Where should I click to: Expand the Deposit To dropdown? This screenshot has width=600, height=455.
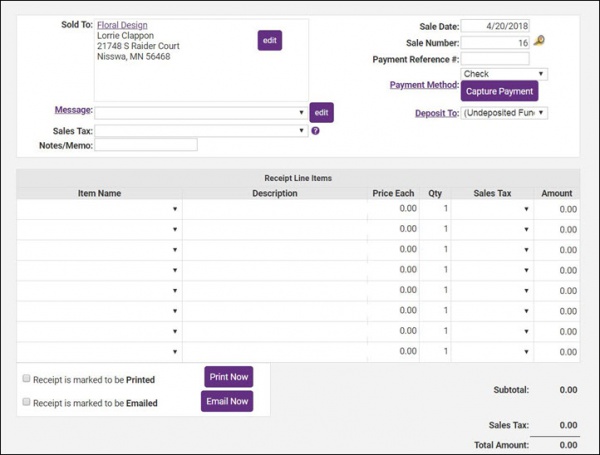[x=504, y=113]
